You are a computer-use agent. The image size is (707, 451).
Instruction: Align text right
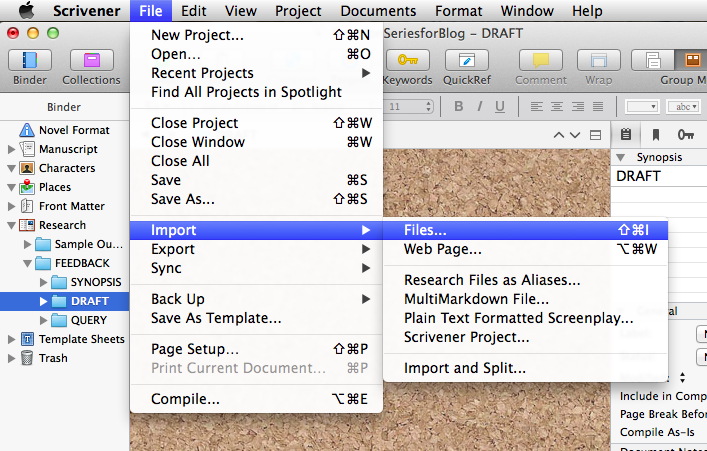click(578, 106)
